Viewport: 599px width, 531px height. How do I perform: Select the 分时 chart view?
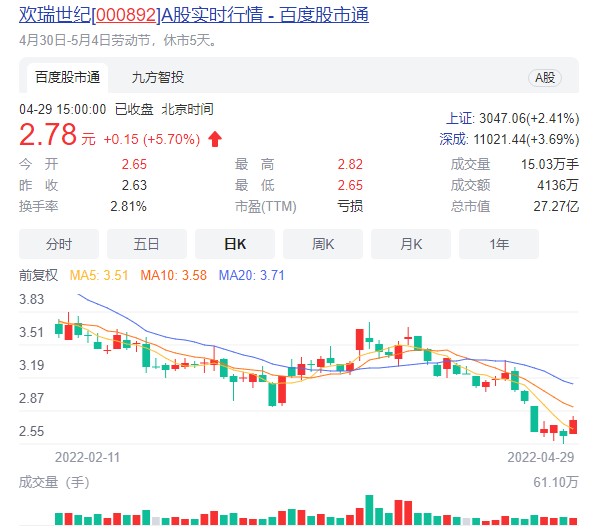[x=59, y=244]
